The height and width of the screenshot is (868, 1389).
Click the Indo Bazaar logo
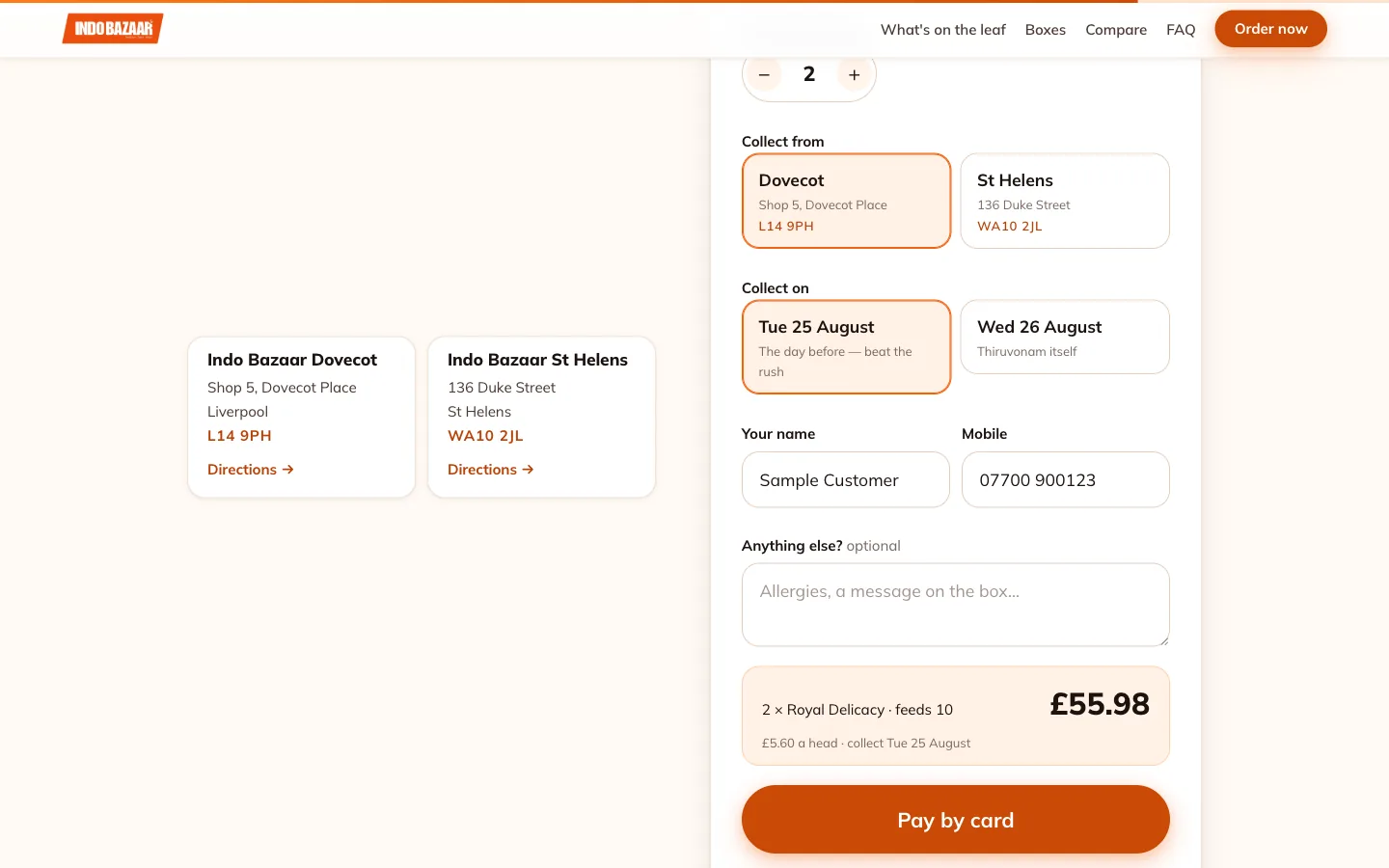[x=113, y=29]
